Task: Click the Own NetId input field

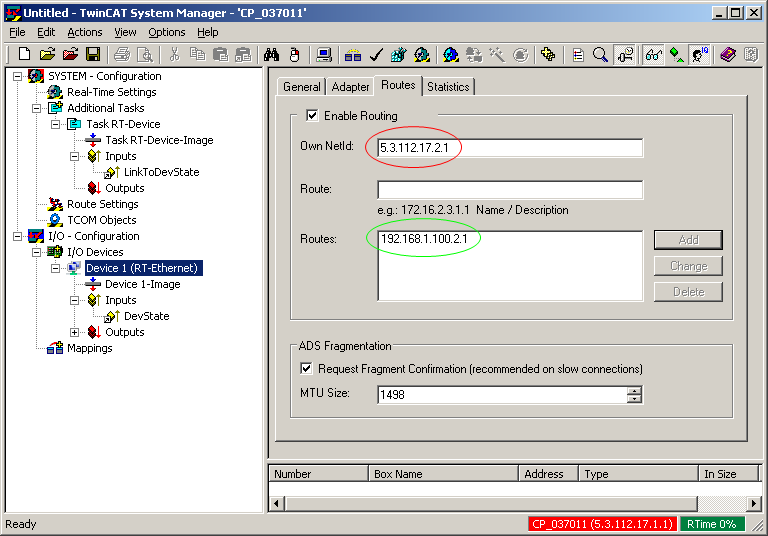Action: pyautogui.click(x=510, y=148)
